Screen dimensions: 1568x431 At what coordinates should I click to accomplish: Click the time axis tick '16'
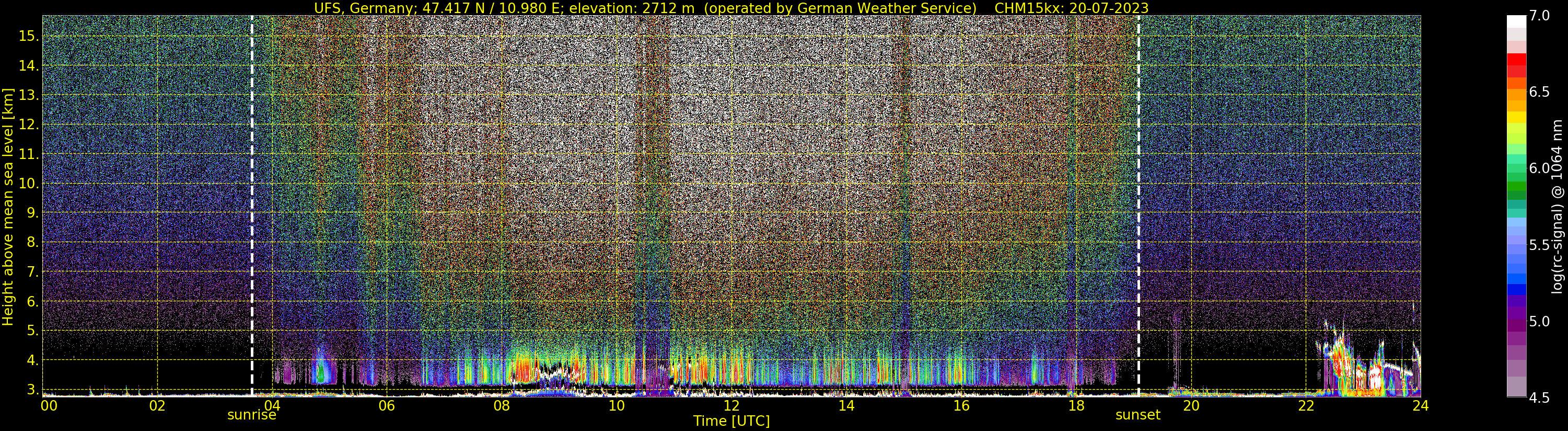(x=961, y=405)
